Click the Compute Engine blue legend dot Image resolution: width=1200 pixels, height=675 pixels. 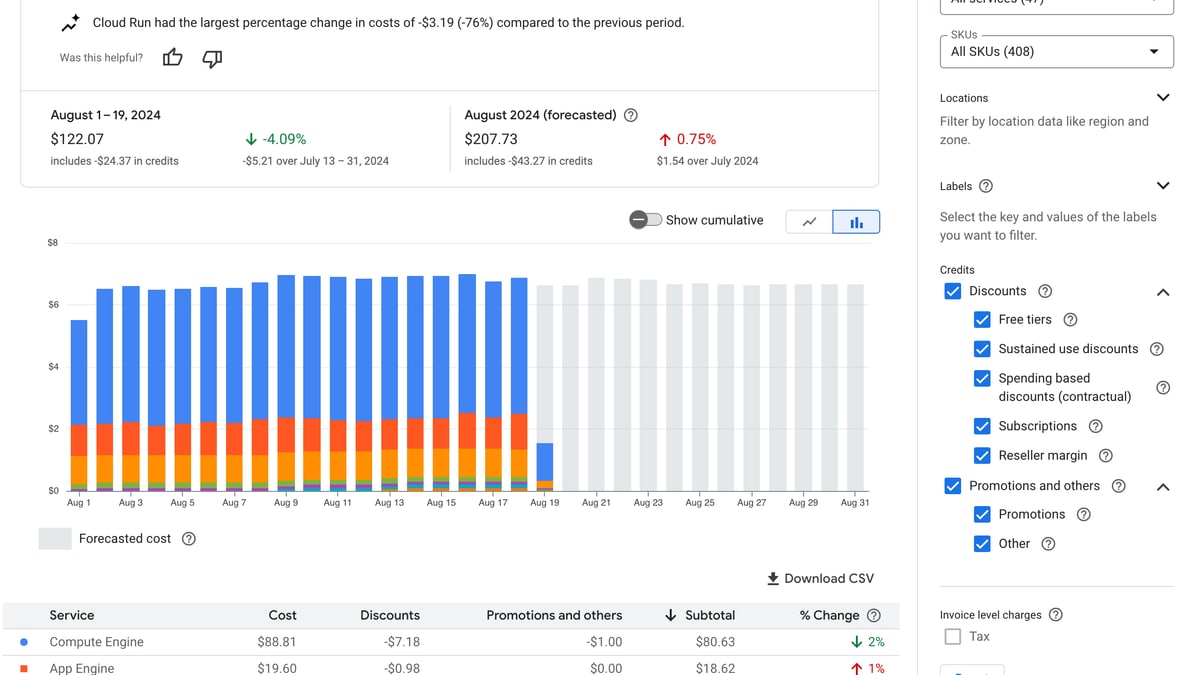tap(23, 643)
